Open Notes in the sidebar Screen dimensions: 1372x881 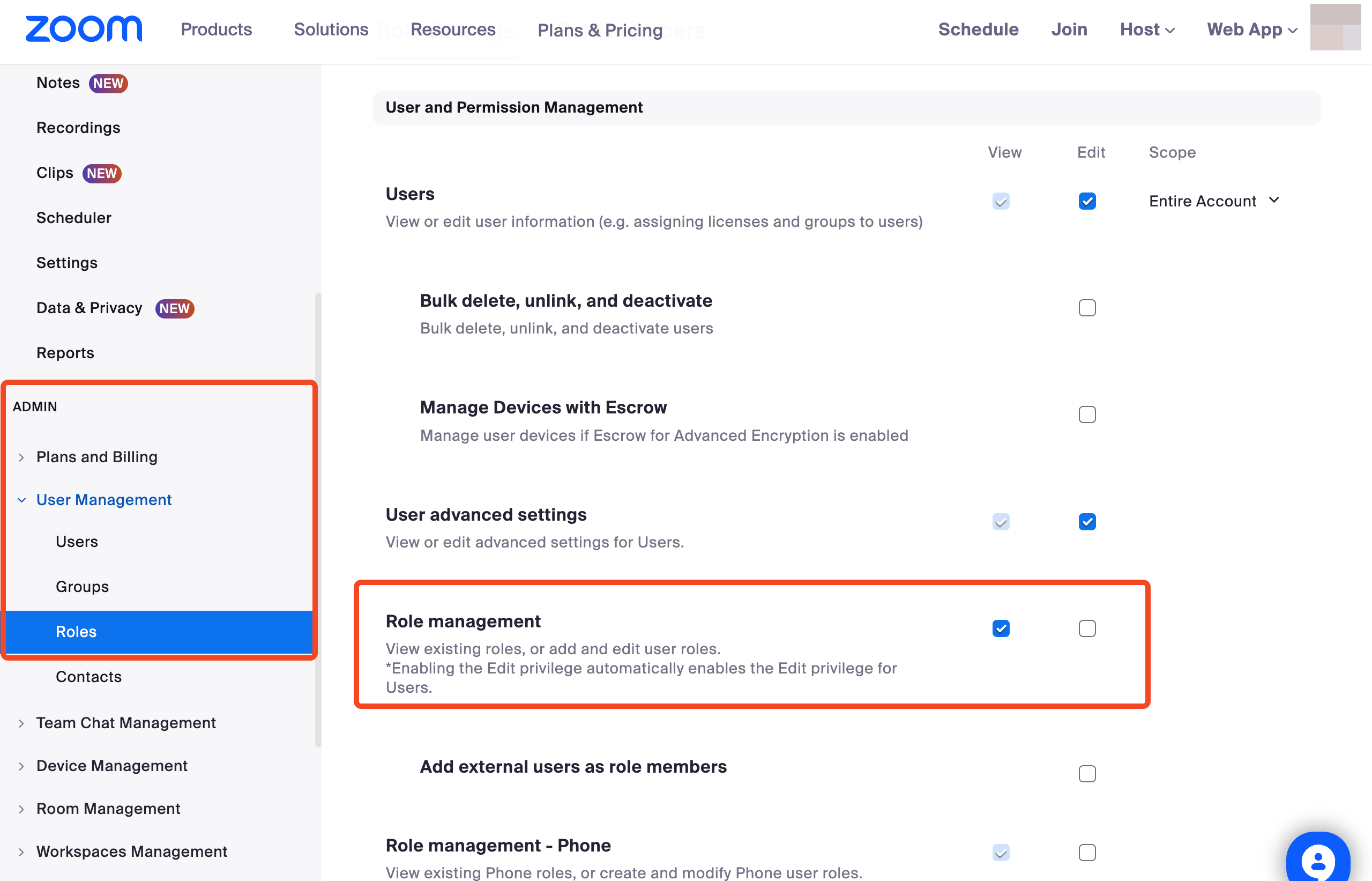point(58,83)
